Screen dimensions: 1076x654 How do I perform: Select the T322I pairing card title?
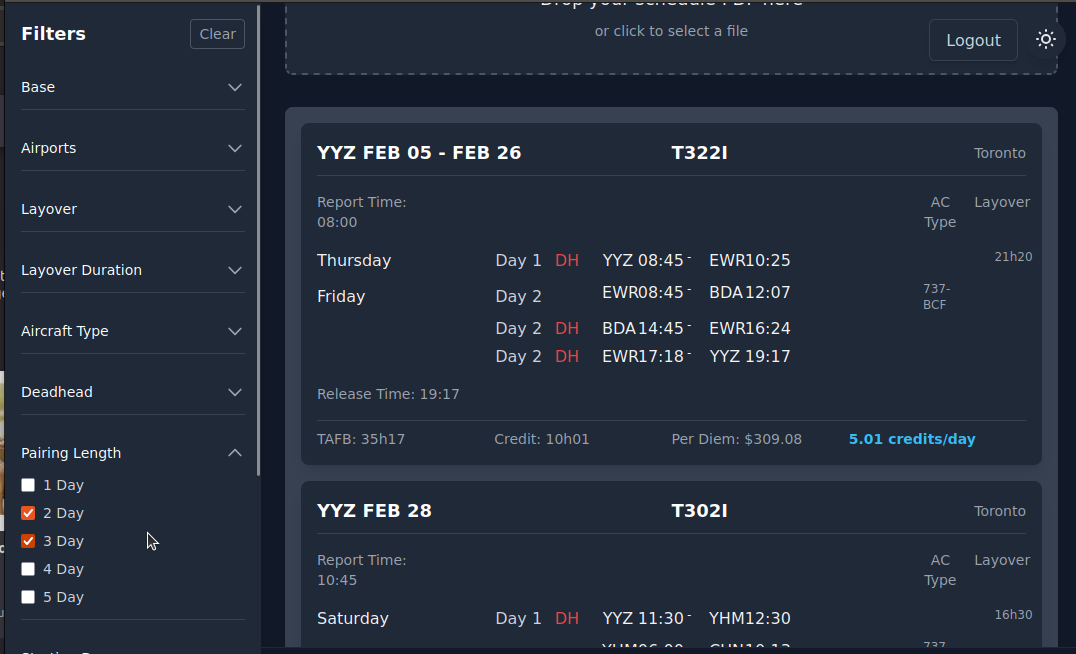[x=699, y=153]
